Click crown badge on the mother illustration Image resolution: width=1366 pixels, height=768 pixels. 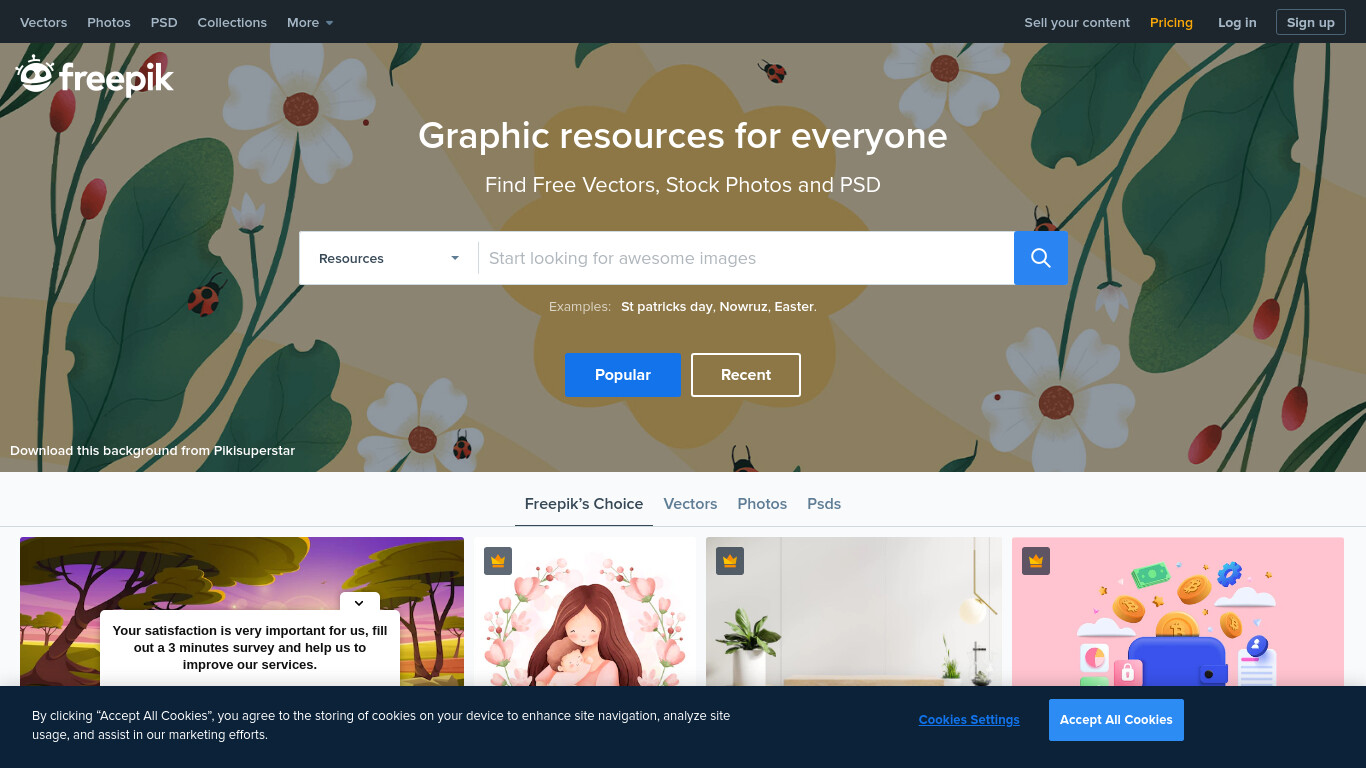(498, 561)
